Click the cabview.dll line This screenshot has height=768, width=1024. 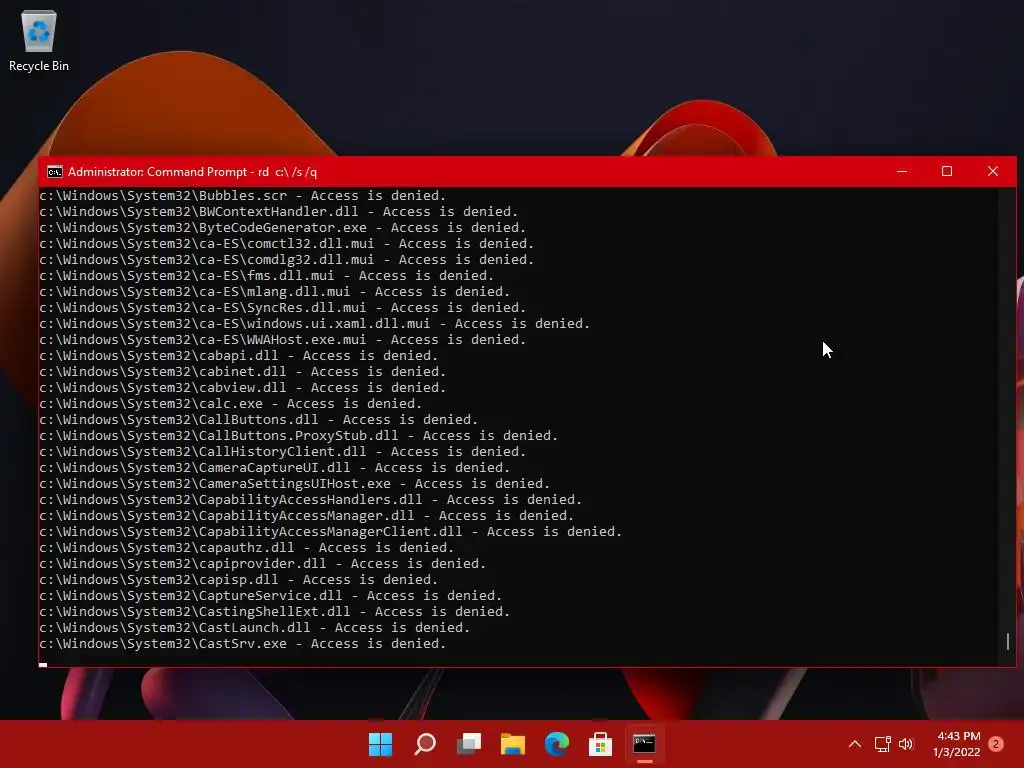pos(242,388)
